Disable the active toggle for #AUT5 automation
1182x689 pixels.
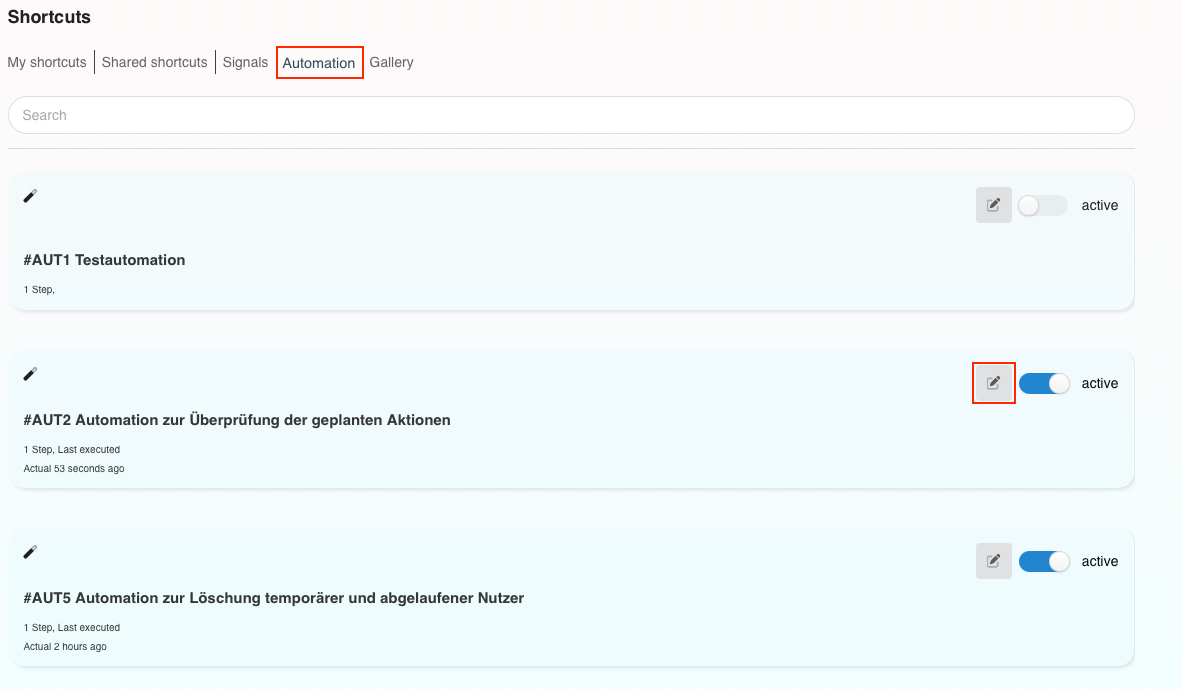(1044, 561)
